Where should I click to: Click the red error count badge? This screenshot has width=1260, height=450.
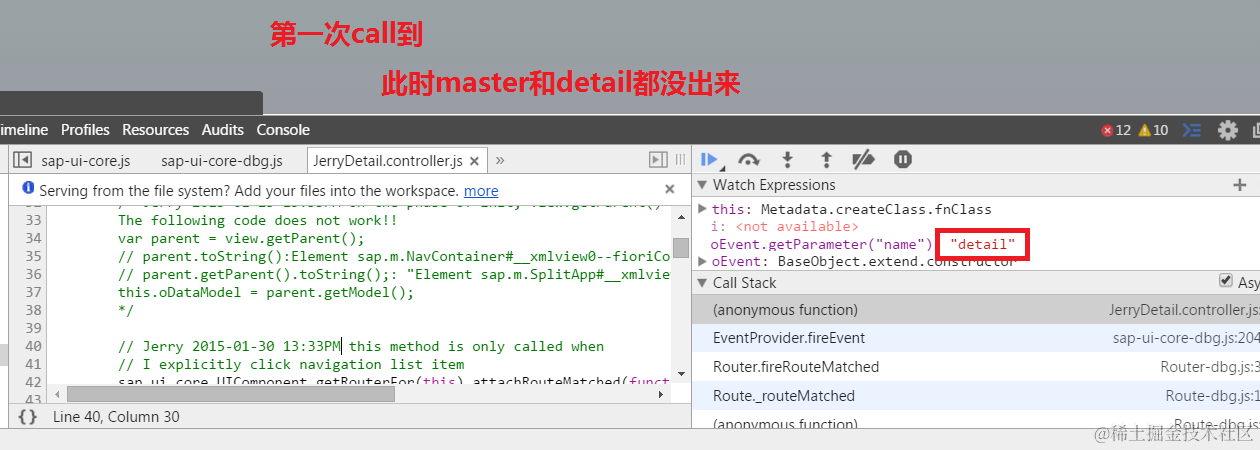pyautogui.click(x=1116, y=130)
